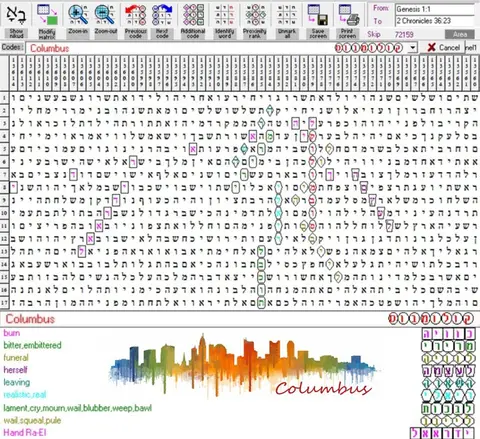Go to the Previous code
The width and height of the screenshot is (480, 439).
point(135,21)
